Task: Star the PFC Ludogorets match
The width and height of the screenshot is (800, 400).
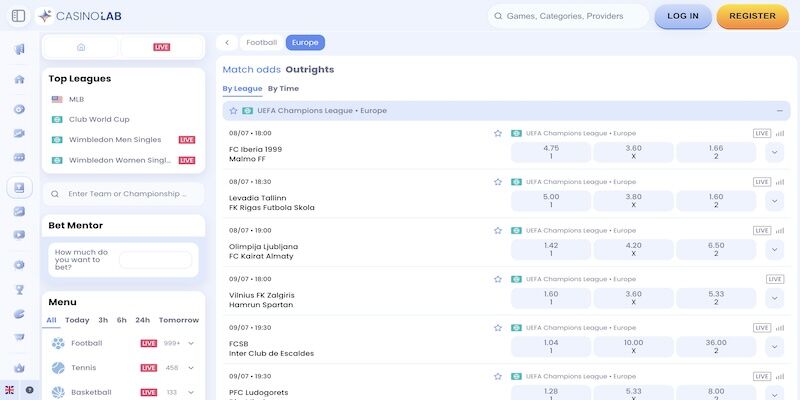Action: click(x=498, y=377)
